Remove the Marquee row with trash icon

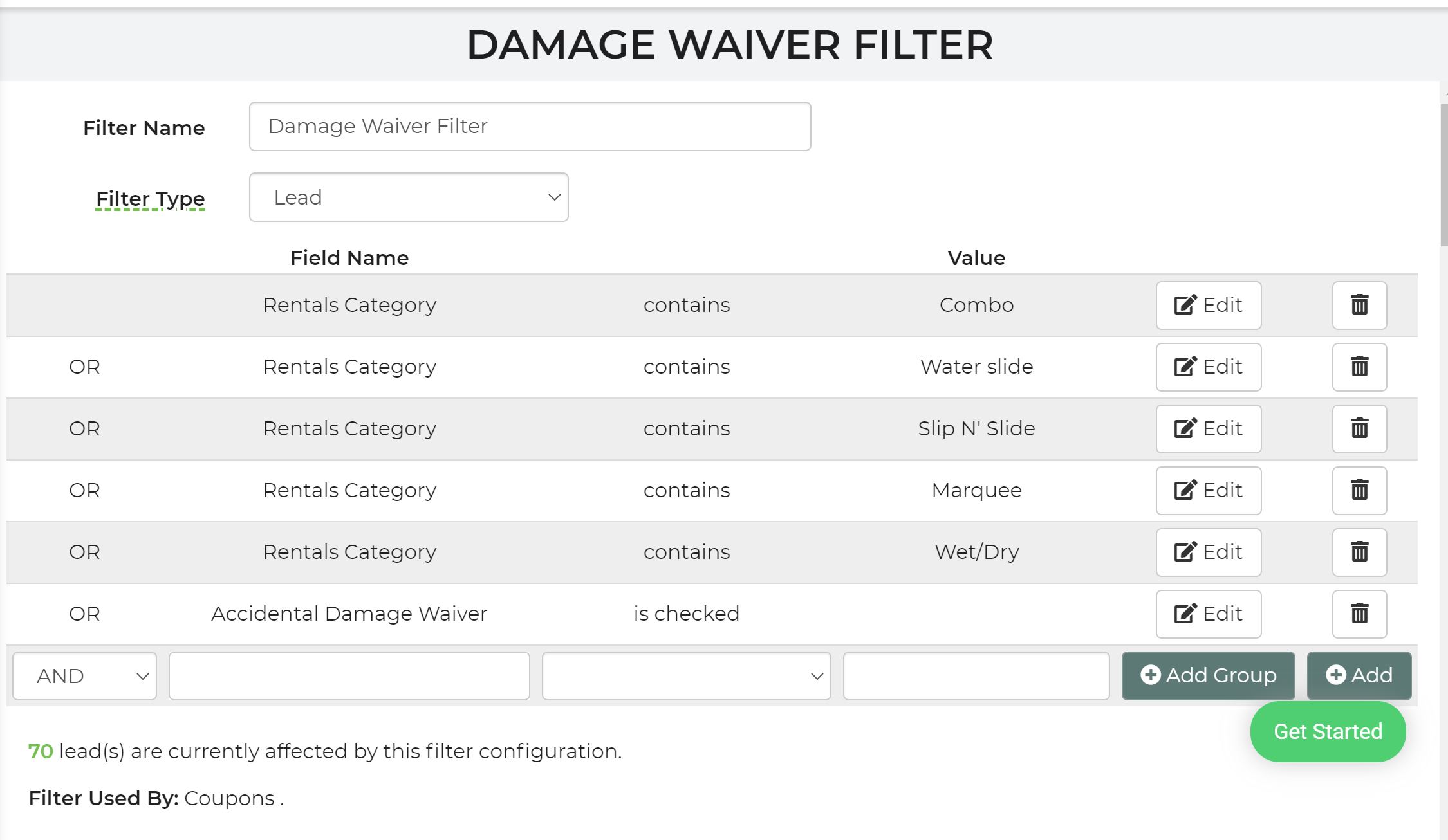point(1359,490)
